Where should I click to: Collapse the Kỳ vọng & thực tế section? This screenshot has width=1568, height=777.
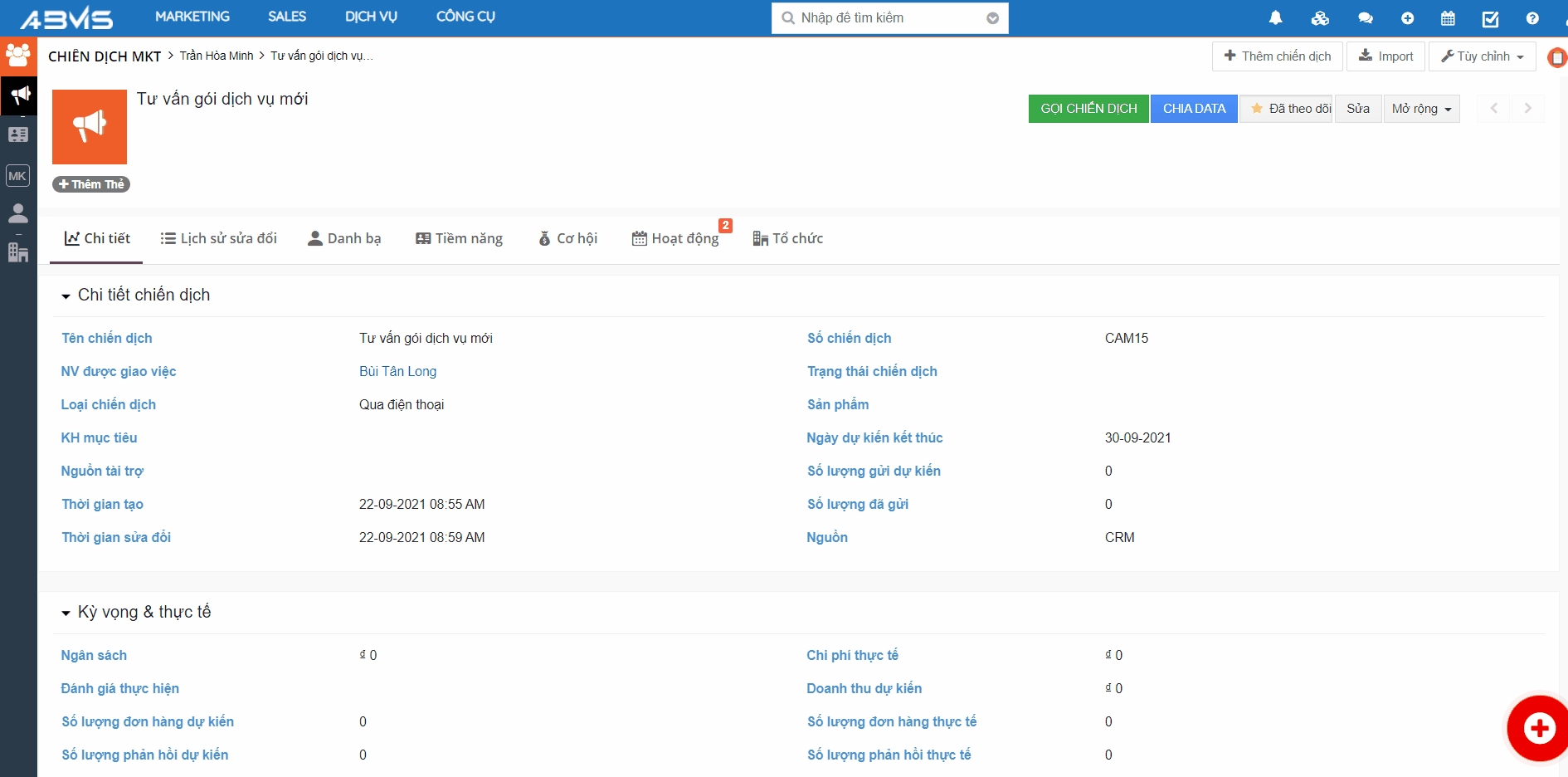[66, 613]
